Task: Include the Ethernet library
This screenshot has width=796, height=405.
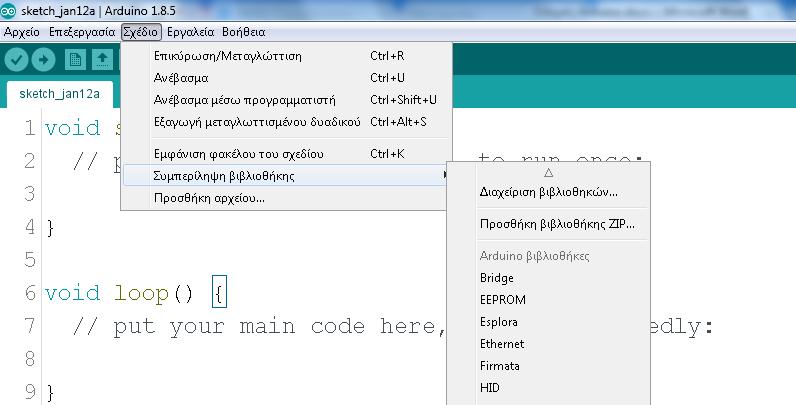Action: pos(549,344)
